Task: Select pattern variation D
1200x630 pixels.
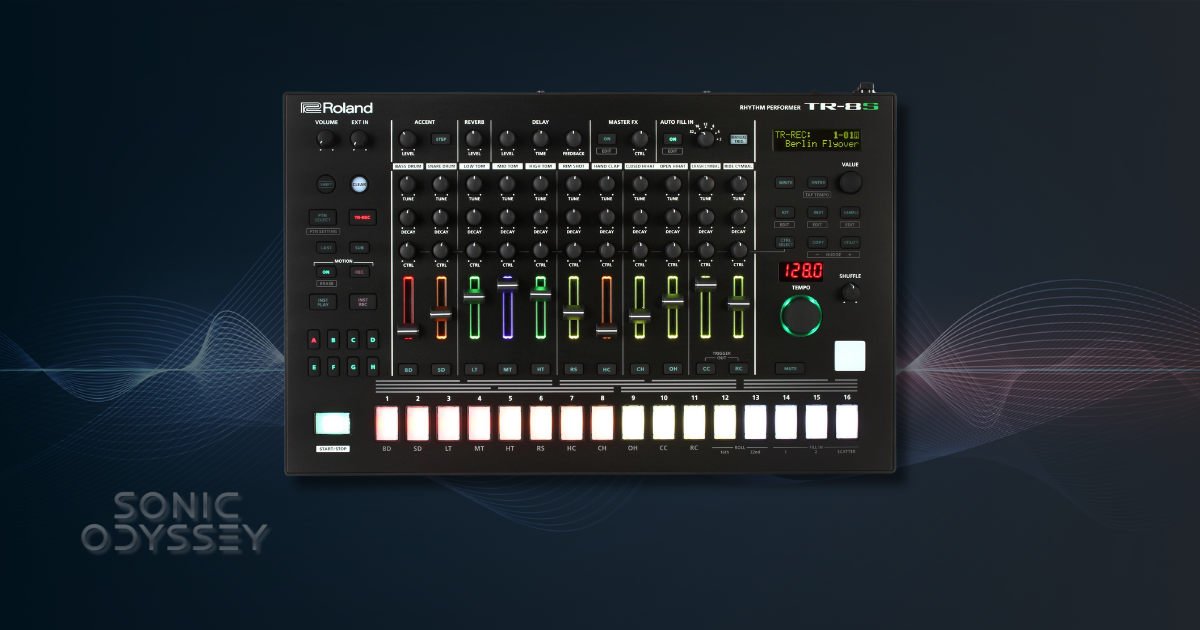Action: (x=372, y=340)
